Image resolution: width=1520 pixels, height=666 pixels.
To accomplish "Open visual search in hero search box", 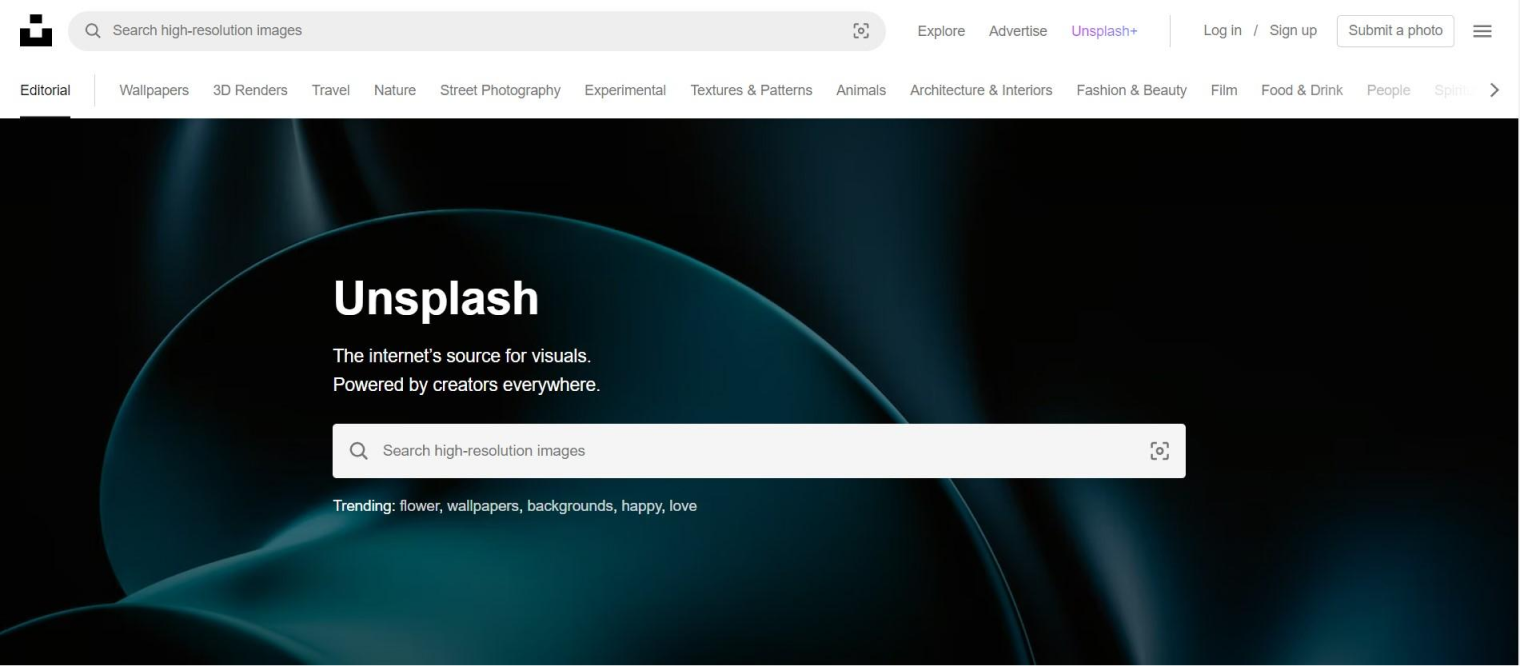I will 1159,451.
